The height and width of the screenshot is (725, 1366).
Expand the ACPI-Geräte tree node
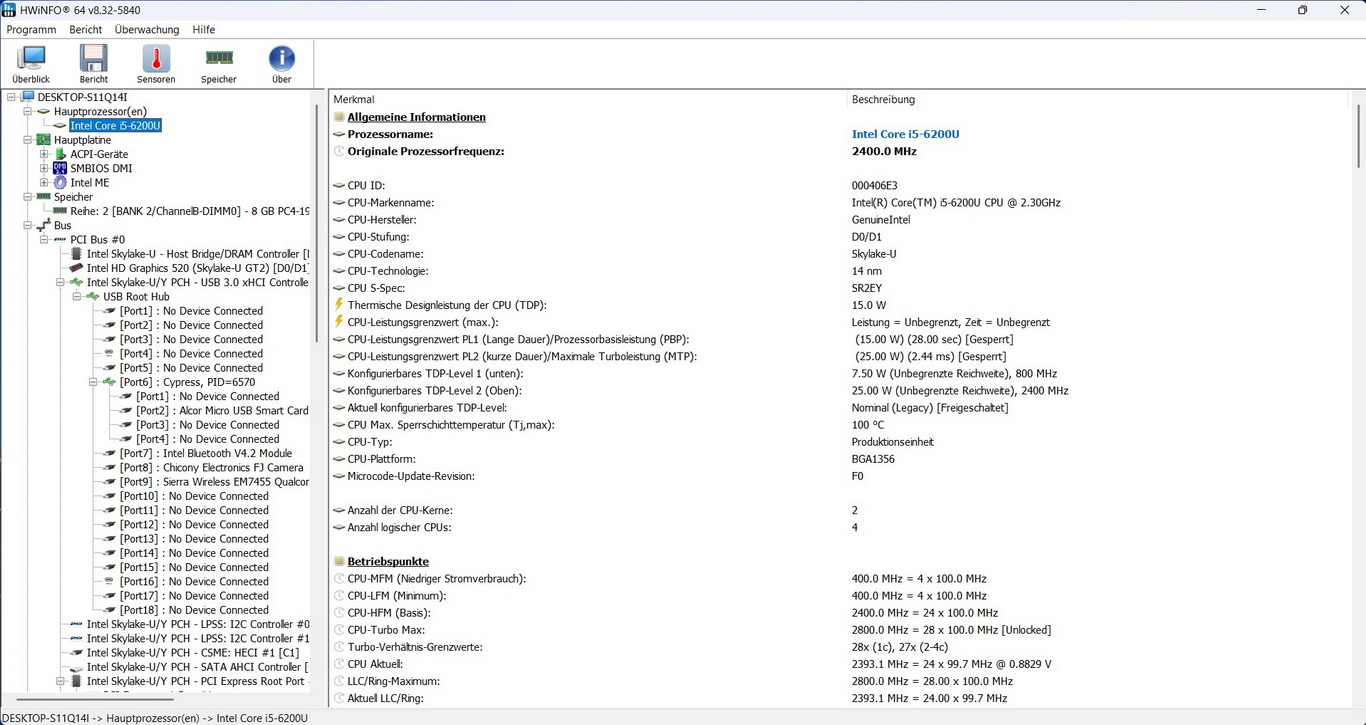point(44,154)
